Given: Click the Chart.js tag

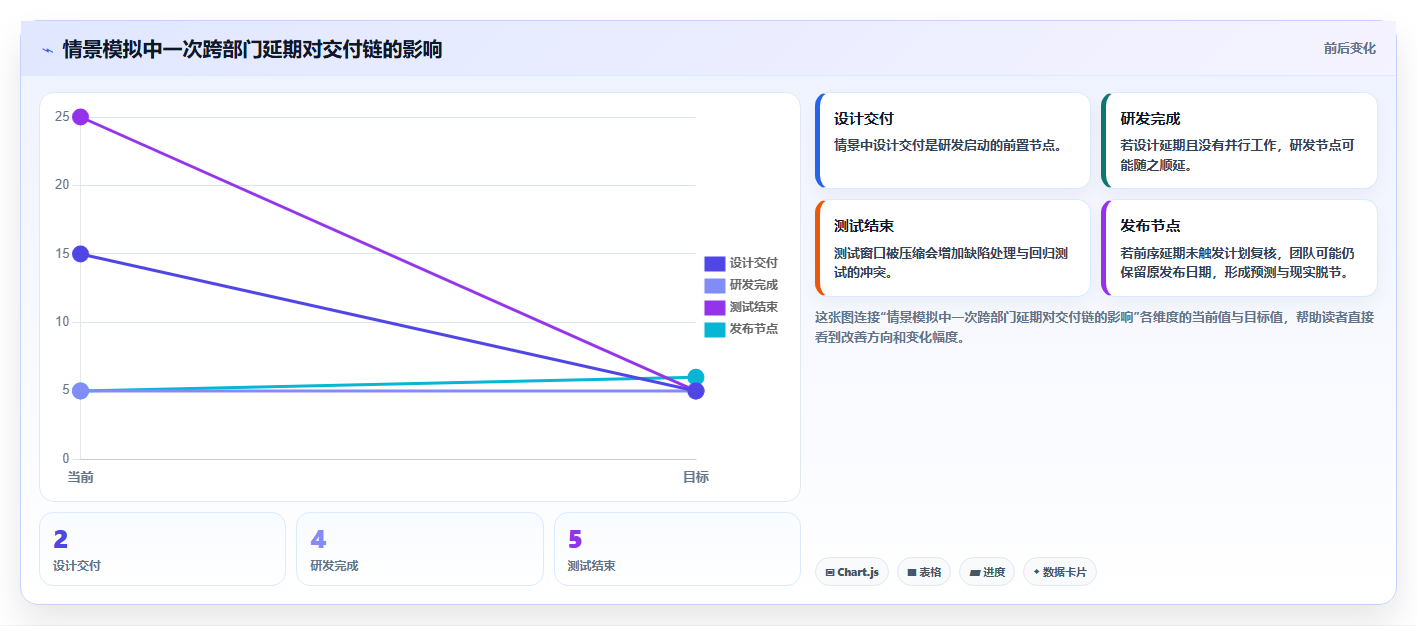Looking at the screenshot, I should click(x=852, y=572).
